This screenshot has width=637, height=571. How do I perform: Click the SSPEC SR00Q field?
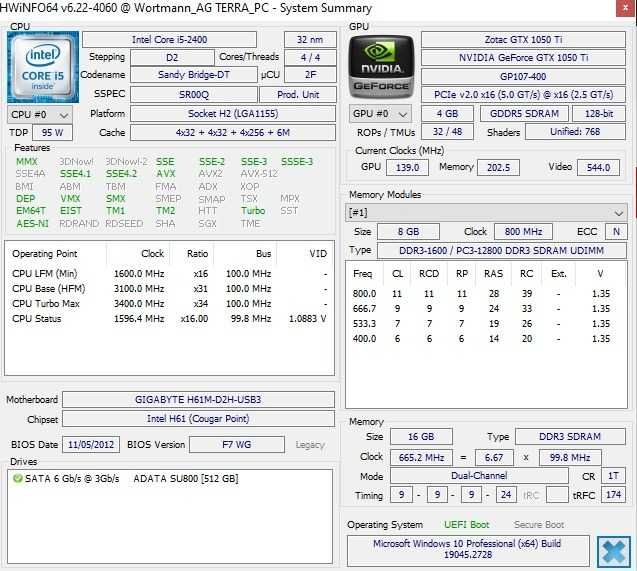coord(194,94)
